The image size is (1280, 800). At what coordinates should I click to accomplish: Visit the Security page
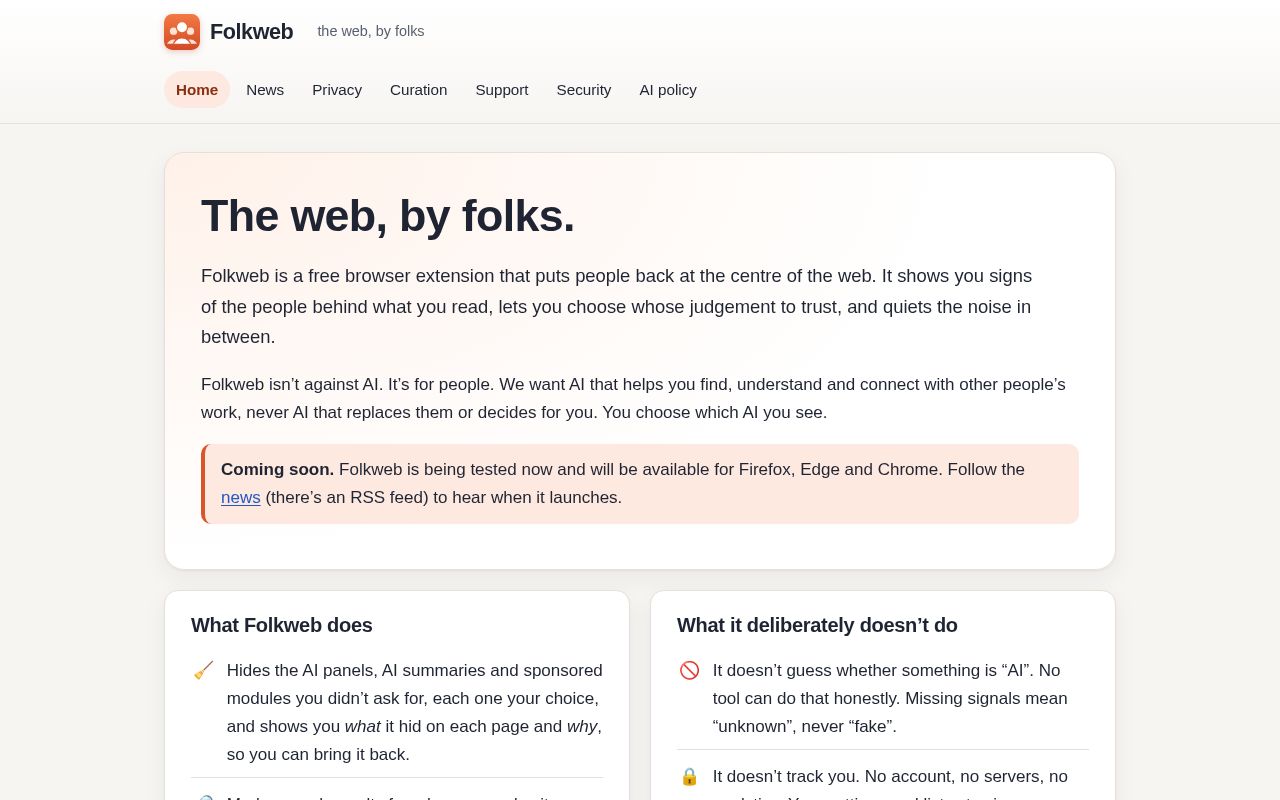coord(584,89)
